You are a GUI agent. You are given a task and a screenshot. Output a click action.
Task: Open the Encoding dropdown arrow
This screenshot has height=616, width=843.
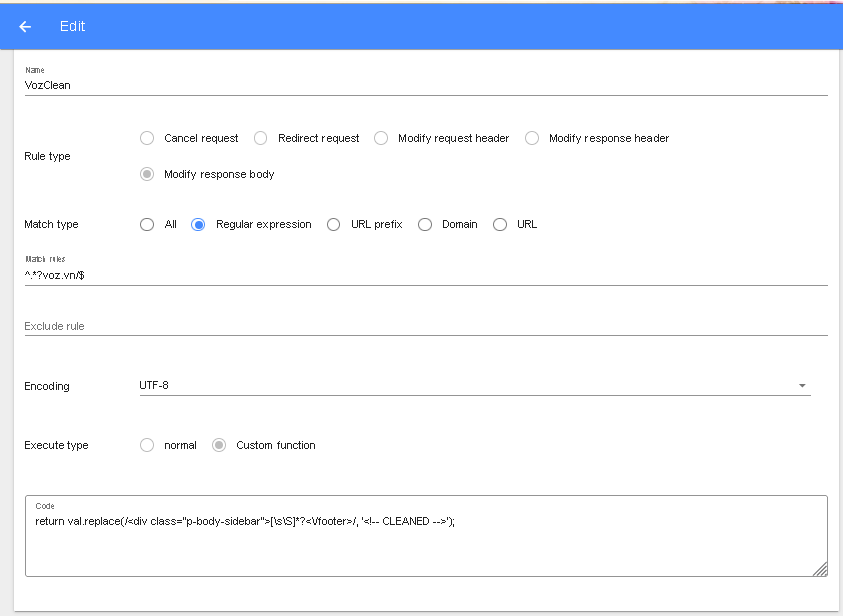[x=801, y=384]
